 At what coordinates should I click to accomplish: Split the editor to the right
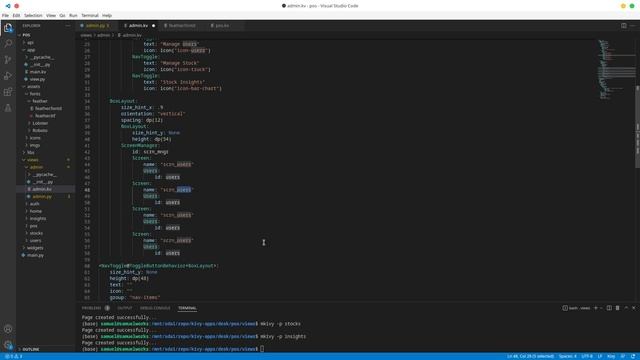tap(624, 26)
